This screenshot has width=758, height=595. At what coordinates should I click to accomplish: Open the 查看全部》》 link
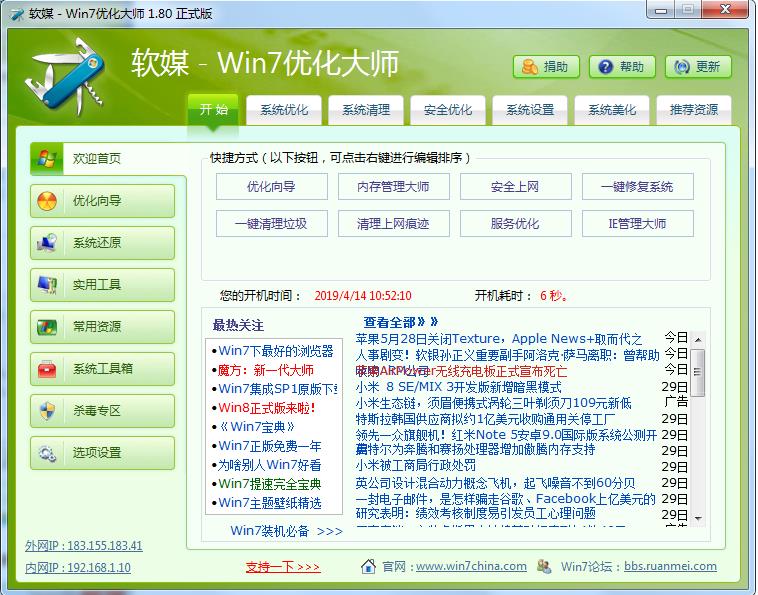click(x=401, y=322)
